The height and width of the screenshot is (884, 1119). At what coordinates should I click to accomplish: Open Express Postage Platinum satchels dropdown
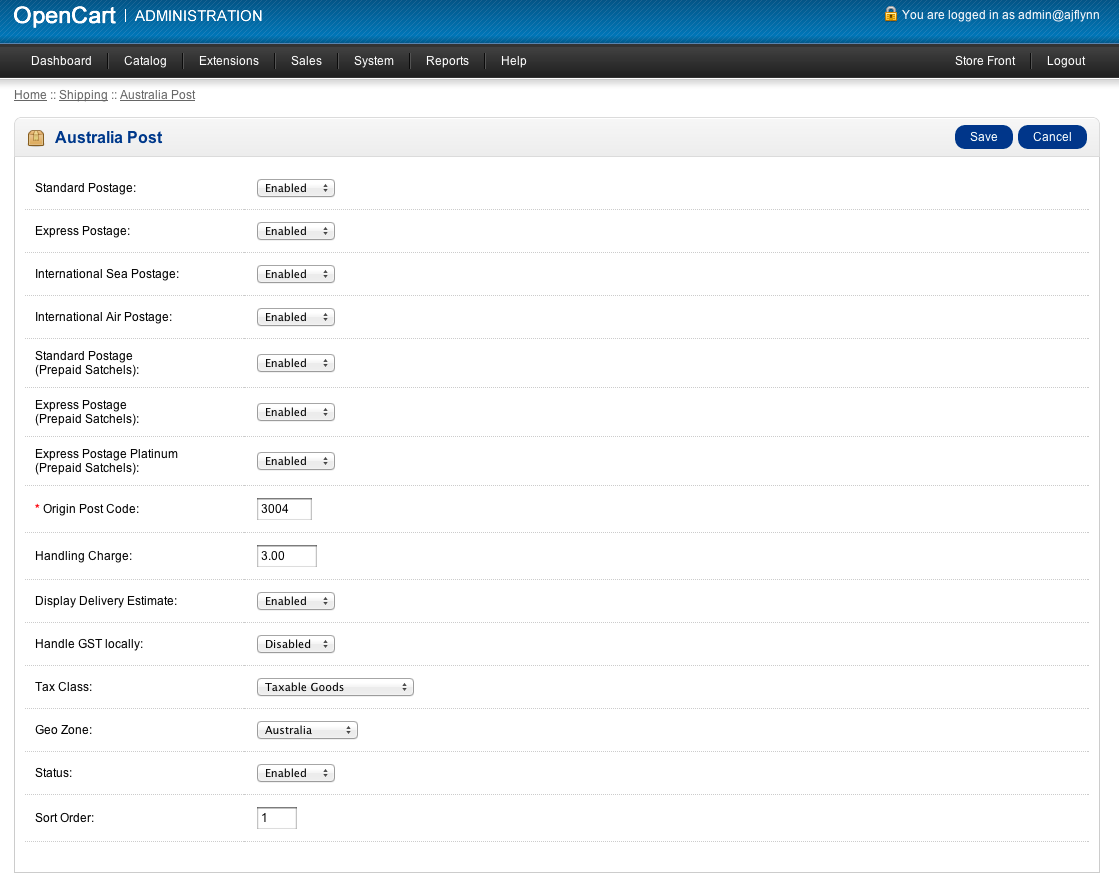[x=295, y=462]
